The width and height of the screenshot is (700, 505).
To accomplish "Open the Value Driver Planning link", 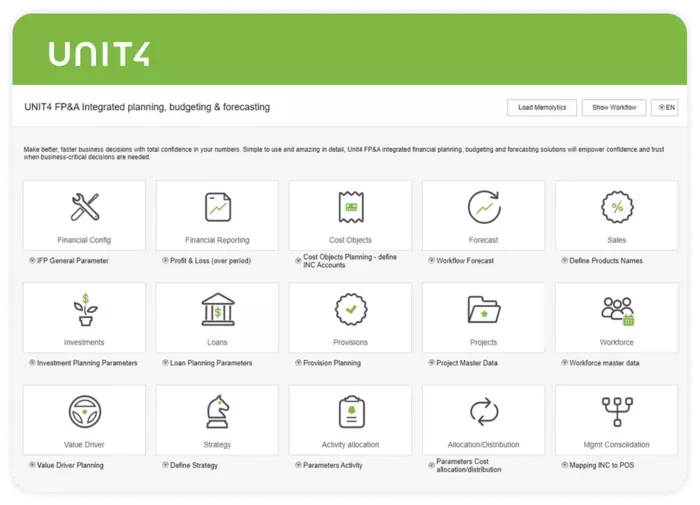I will point(66,465).
